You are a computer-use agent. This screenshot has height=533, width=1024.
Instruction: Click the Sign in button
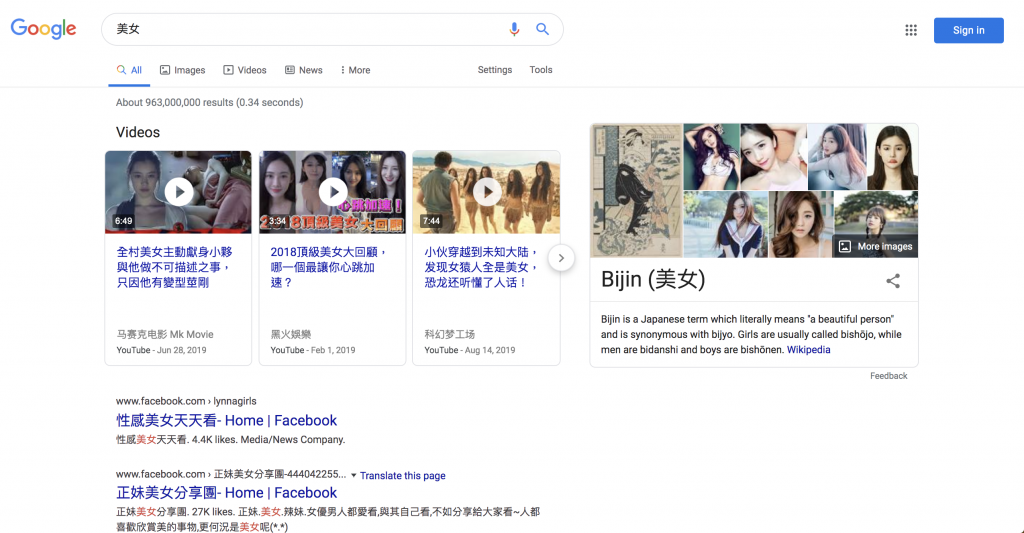pyautogui.click(x=968, y=30)
